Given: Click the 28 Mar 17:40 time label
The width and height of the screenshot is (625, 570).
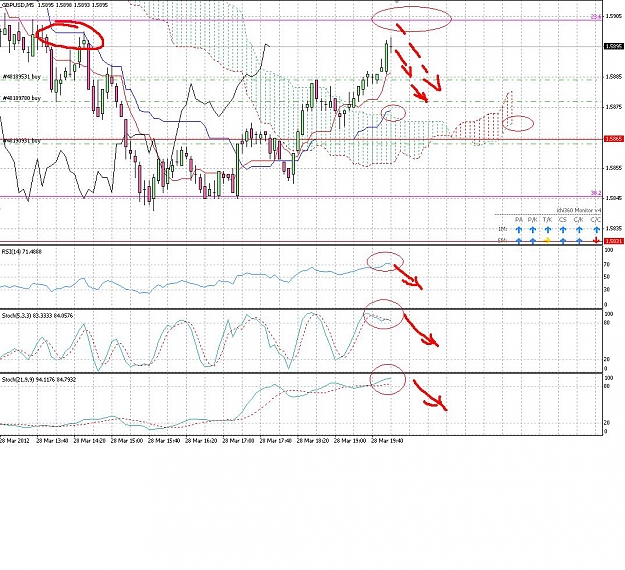Looking at the screenshot, I should [275, 440].
